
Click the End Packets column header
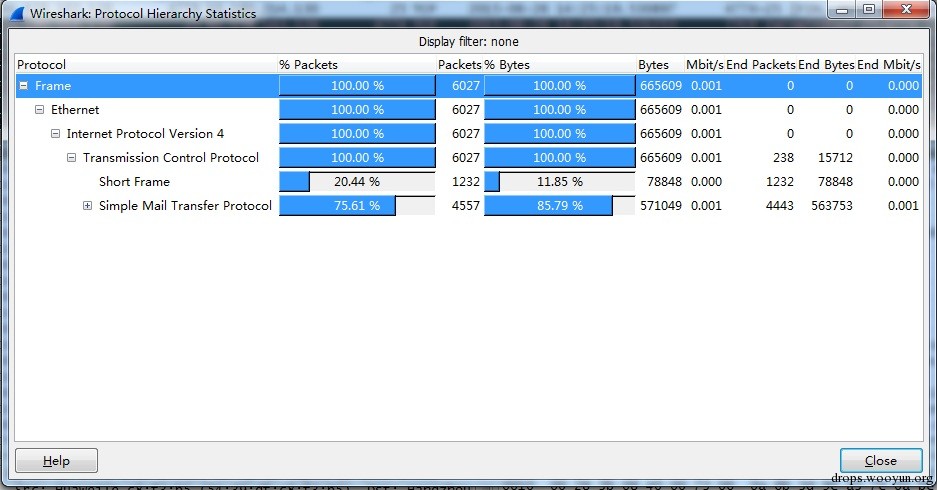(x=760, y=65)
